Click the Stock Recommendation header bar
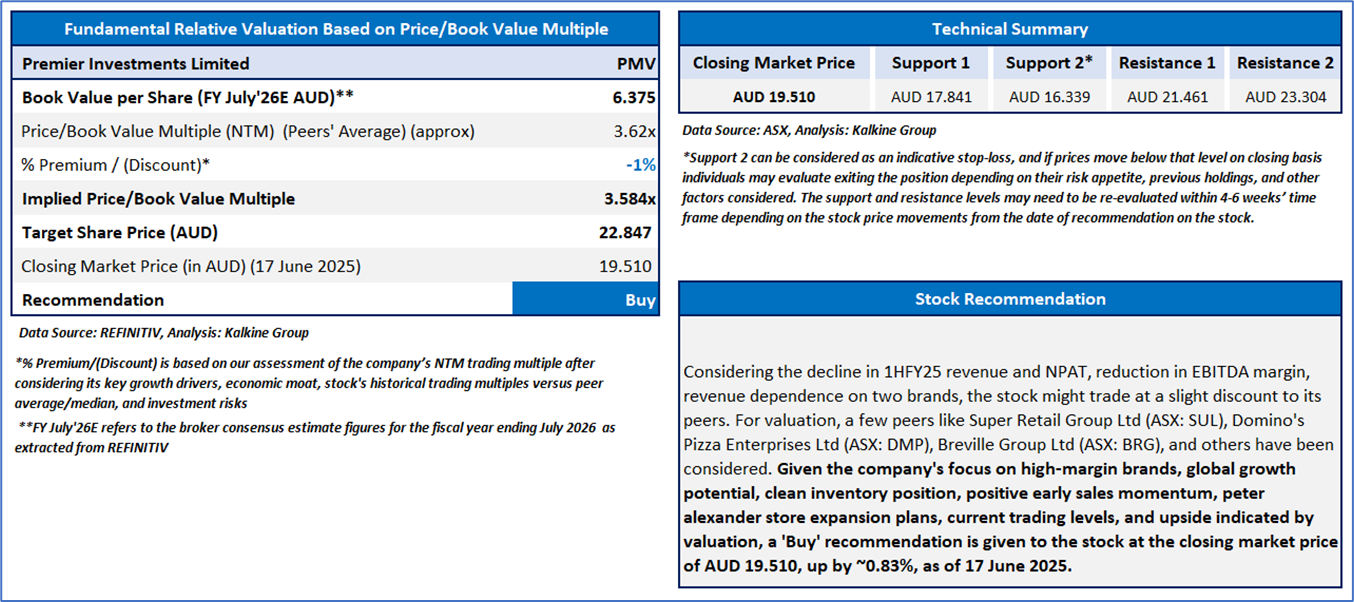This screenshot has width=1354, height=602. (x=1010, y=299)
